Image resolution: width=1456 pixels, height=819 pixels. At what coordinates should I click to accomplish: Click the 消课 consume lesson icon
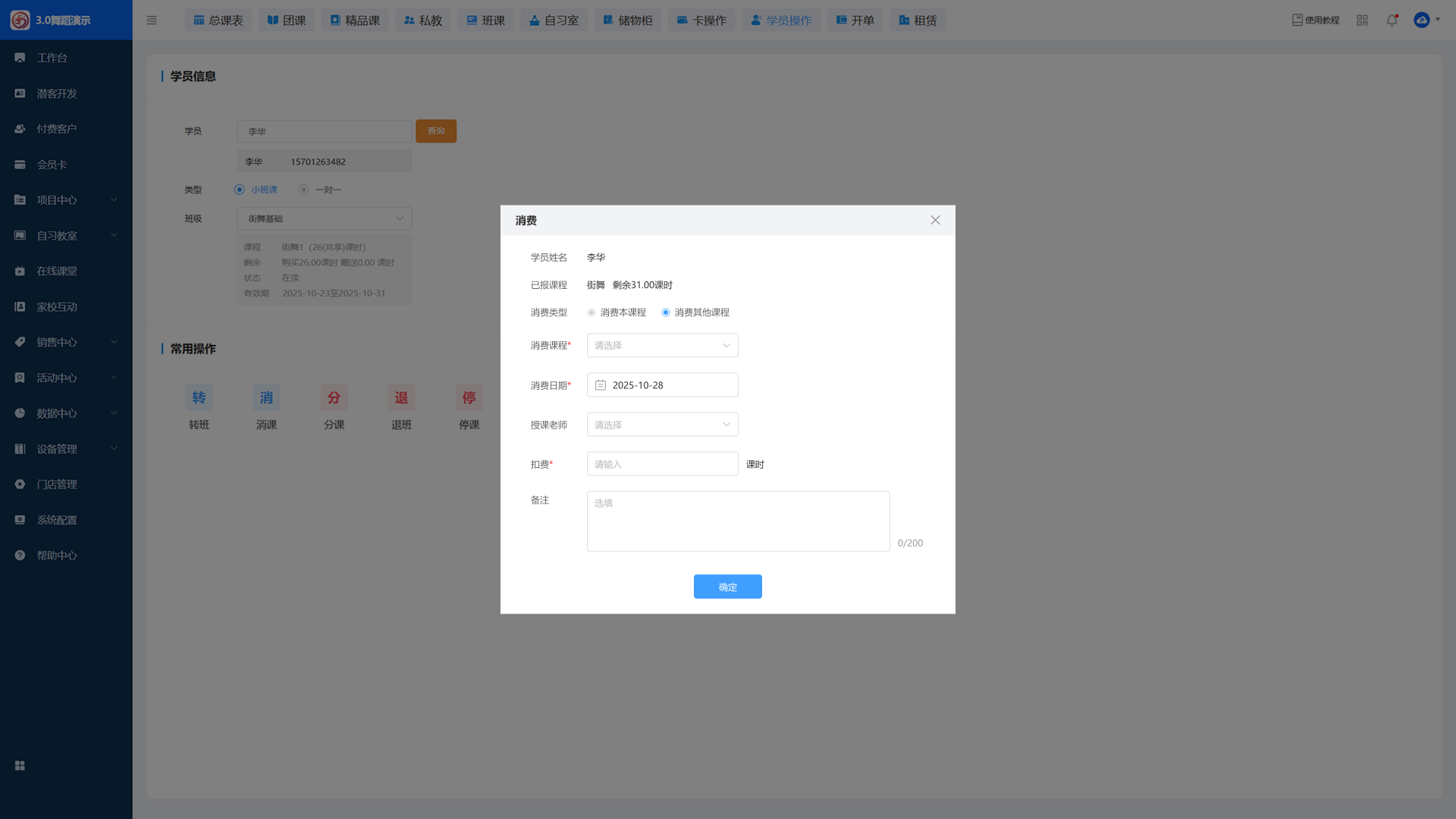(266, 398)
